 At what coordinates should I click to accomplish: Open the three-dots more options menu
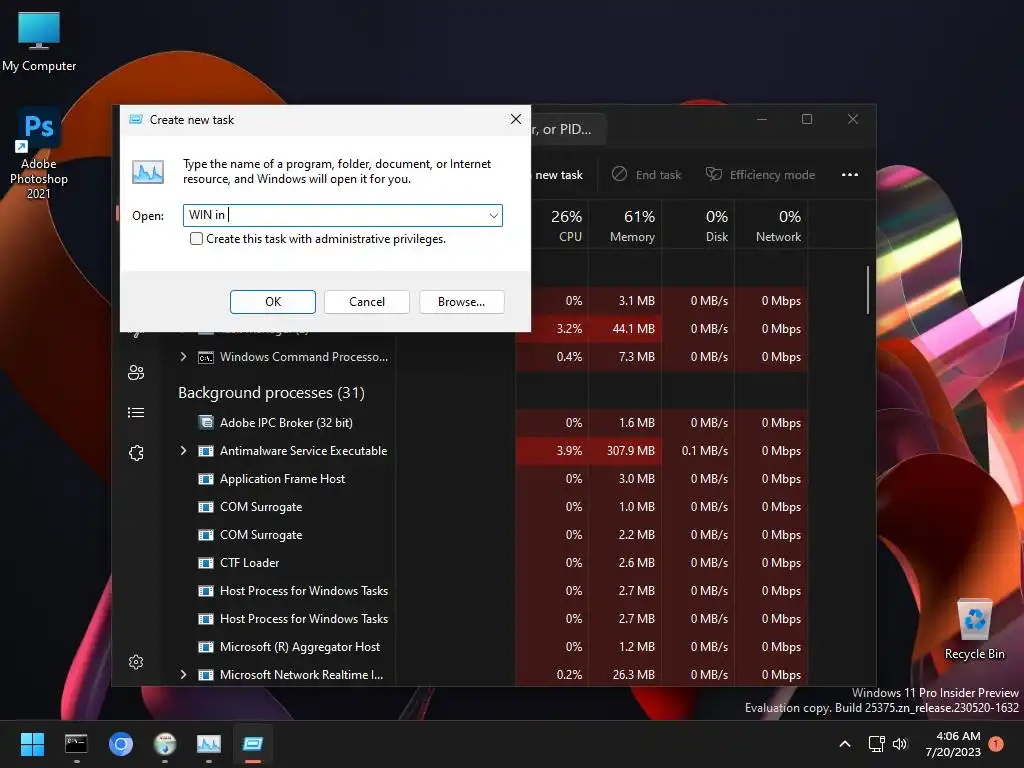(850, 175)
